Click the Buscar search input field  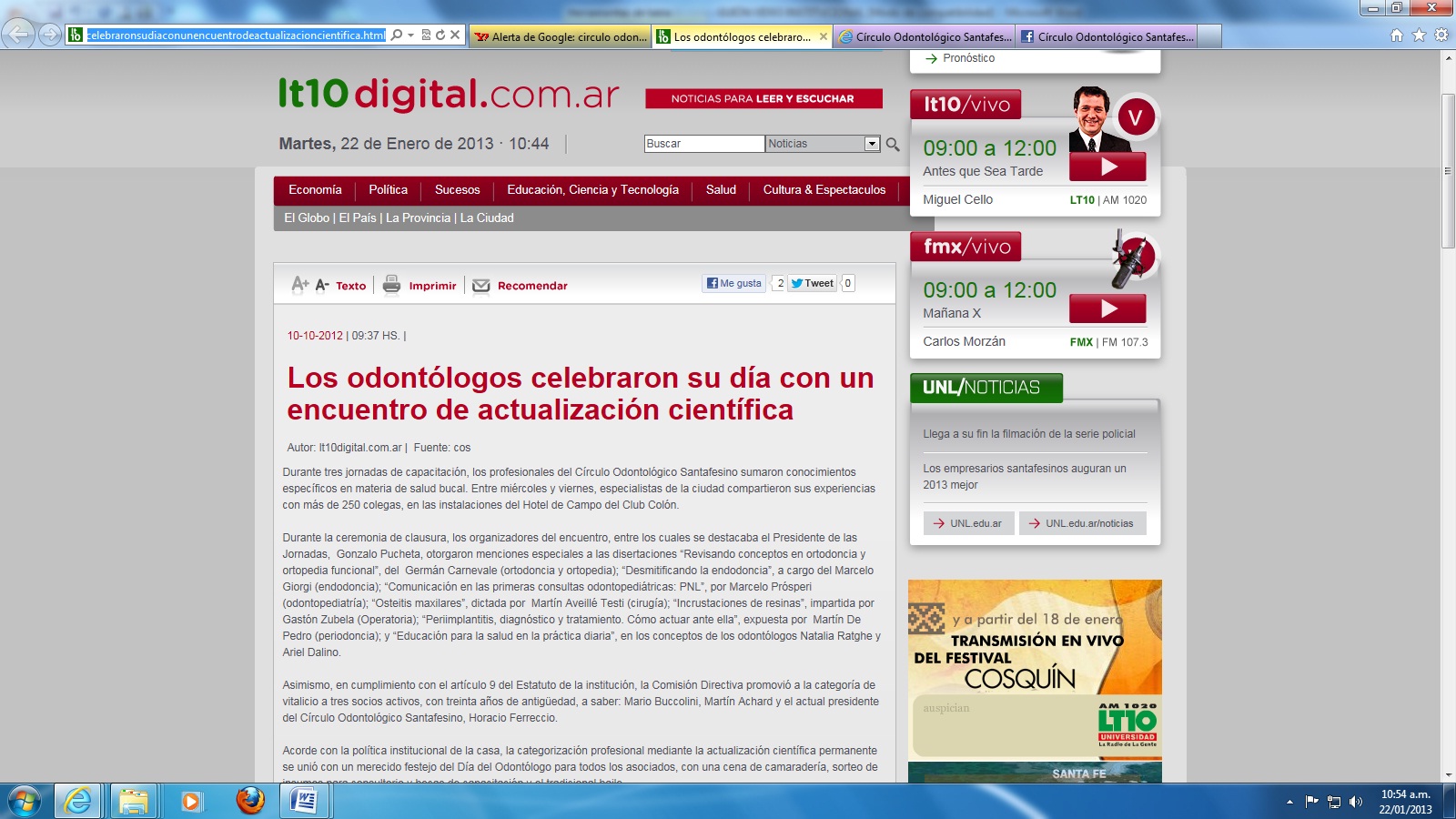(x=703, y=144)
